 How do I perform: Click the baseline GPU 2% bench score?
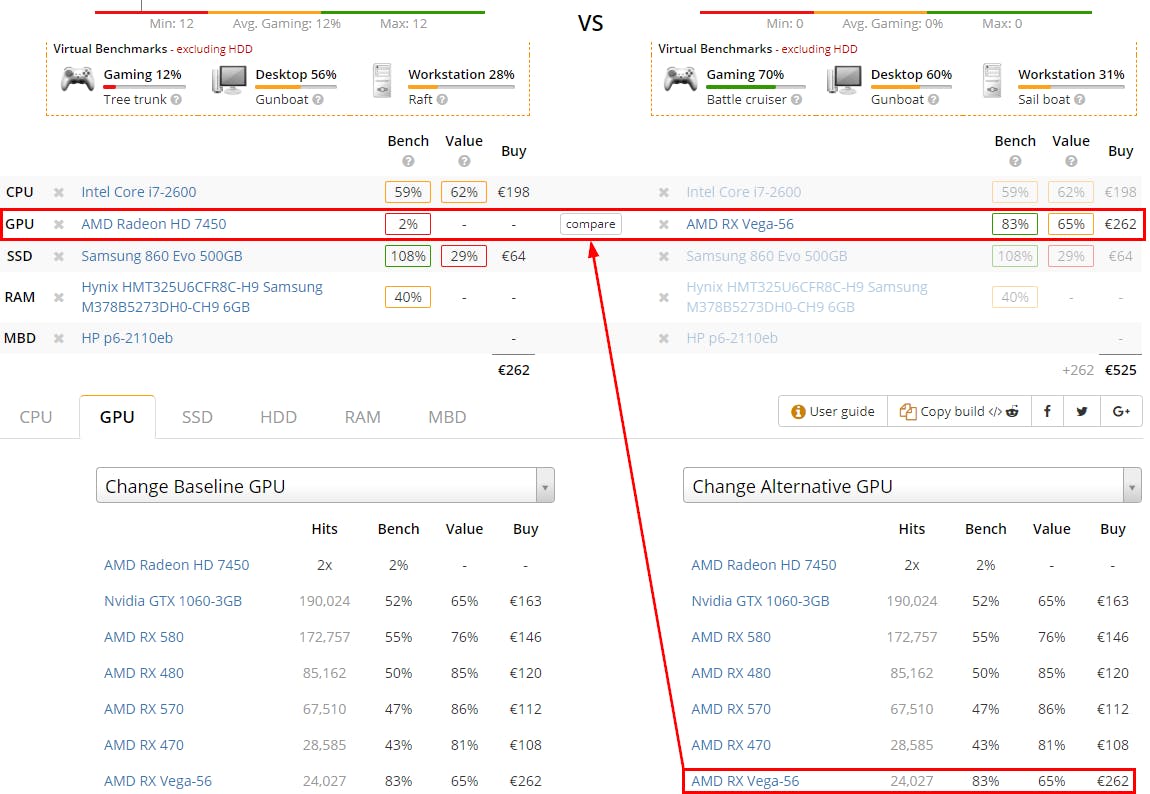(408, 224)
